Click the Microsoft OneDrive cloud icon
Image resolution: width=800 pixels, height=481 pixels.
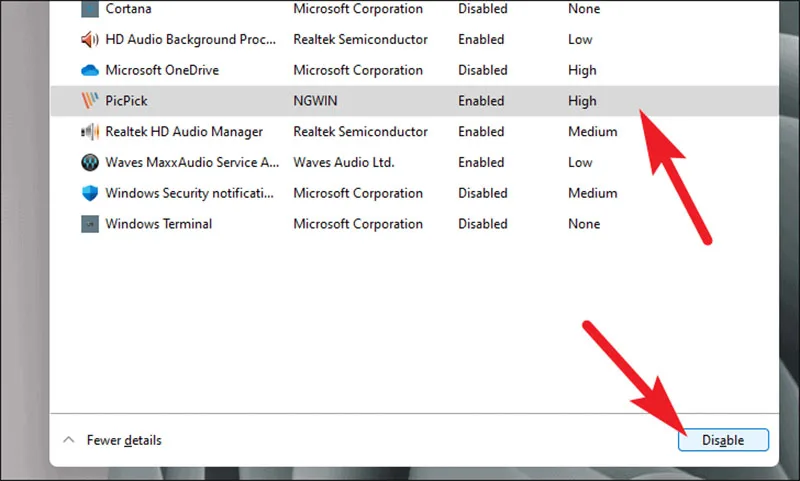[x=90, y=70]
